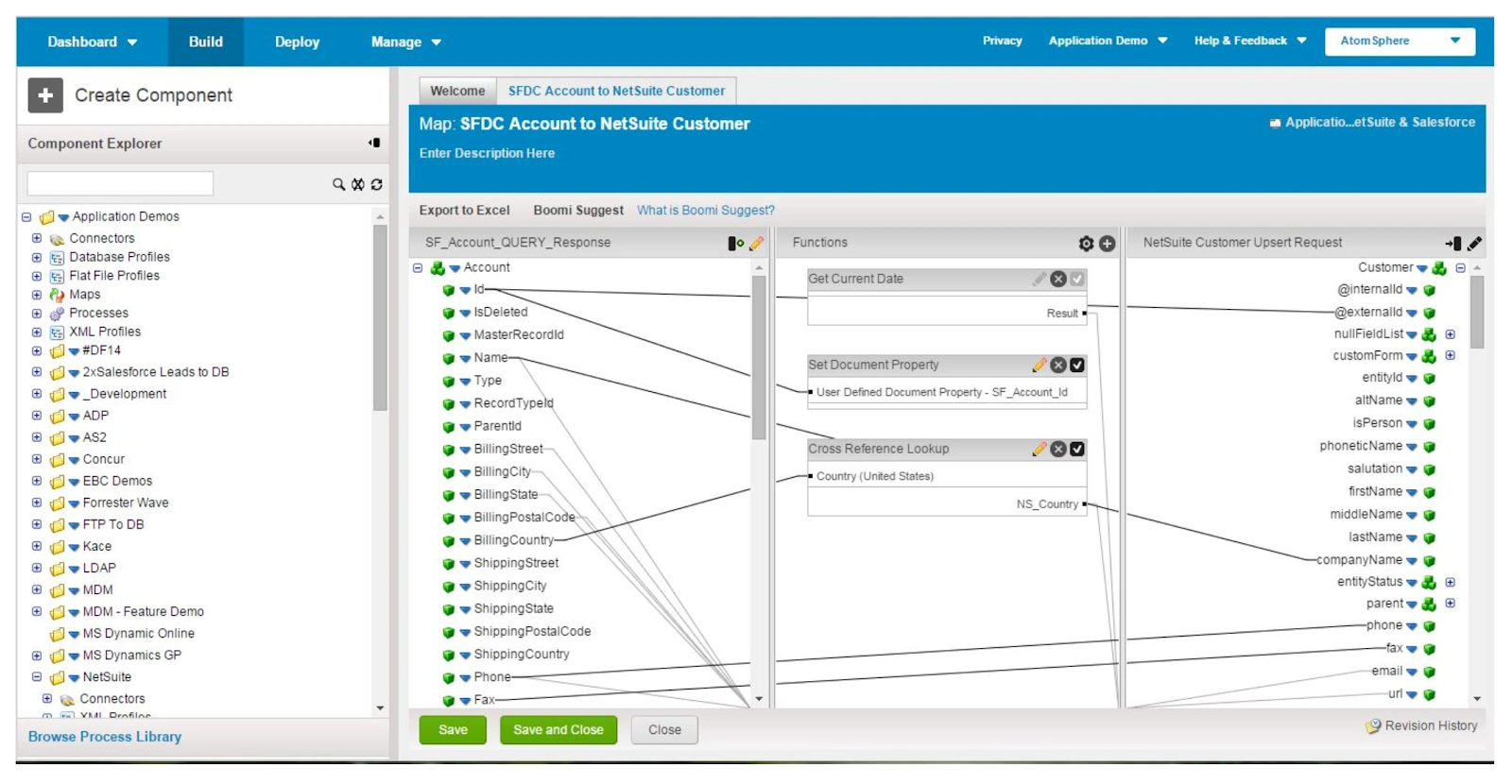Screen dimensions: 1512x784
Task: Click the Customer root element cubes icon
Action: pyautogui.click(x=1439, y=268)
